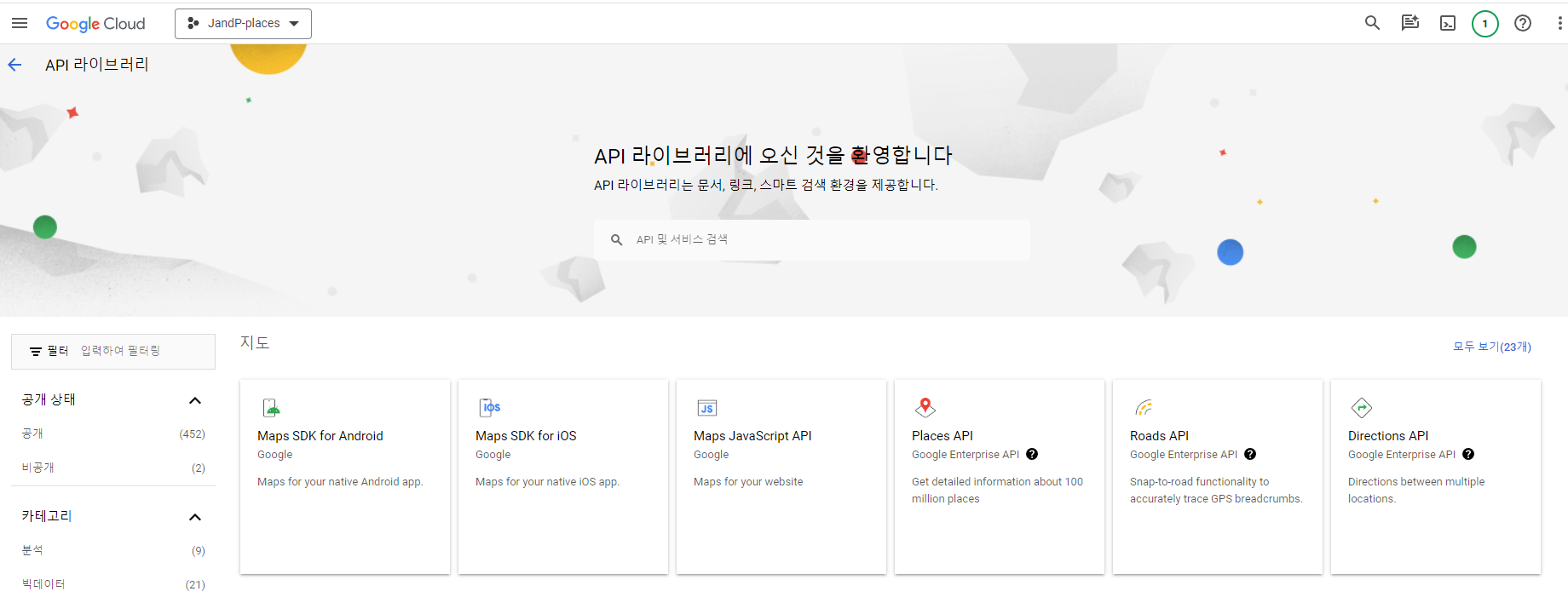1568x597 pixels.
Task: Click the API 라이브러리 page title
Action: [x=97, y=65]
